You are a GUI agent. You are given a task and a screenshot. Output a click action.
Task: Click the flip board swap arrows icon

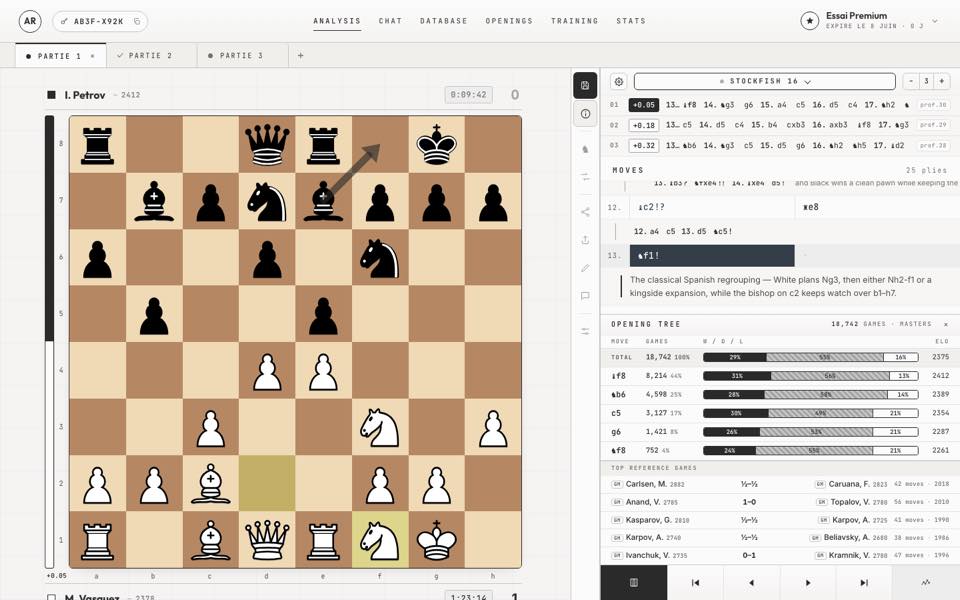[585, 177]
